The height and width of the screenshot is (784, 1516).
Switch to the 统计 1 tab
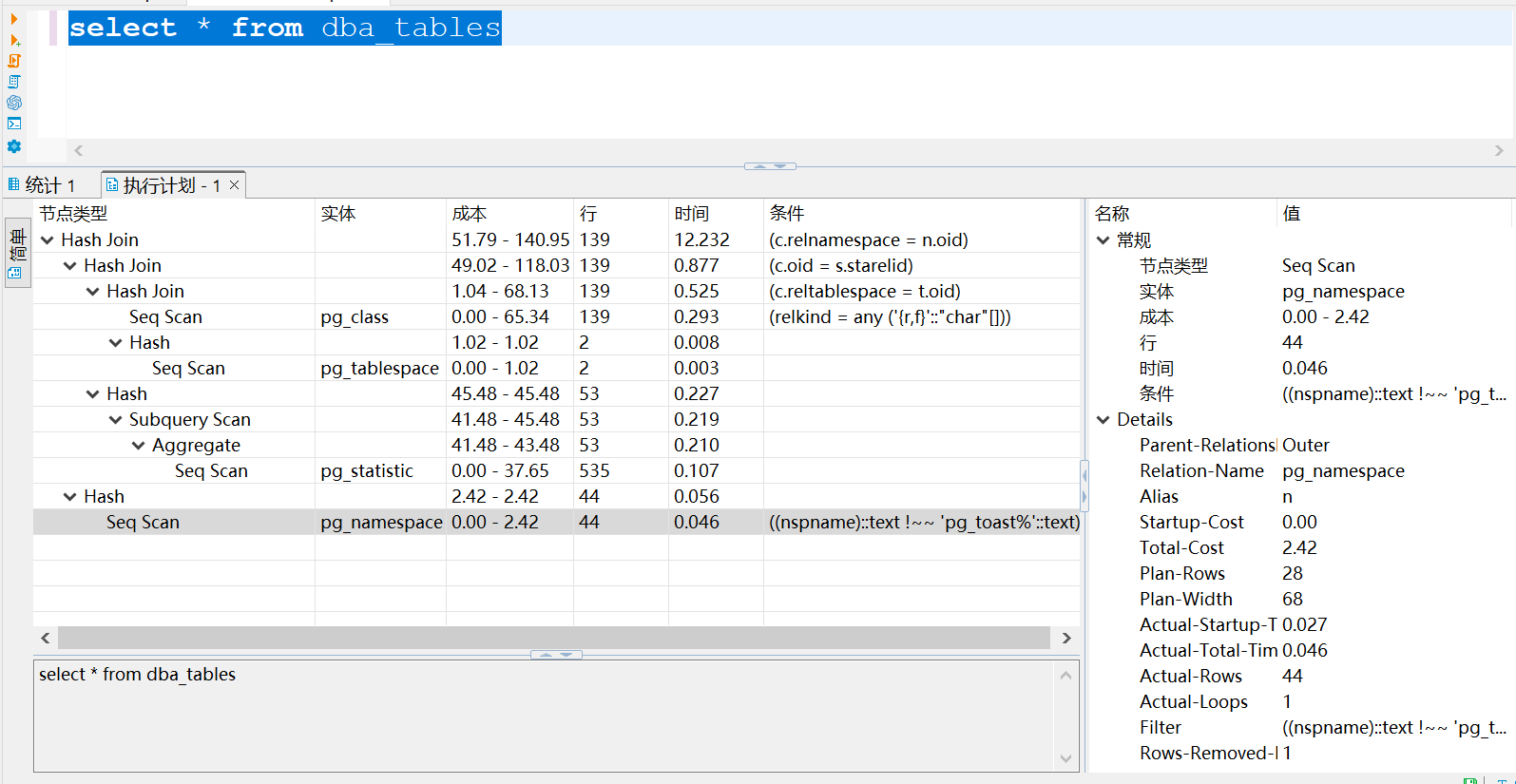point(43,185)
